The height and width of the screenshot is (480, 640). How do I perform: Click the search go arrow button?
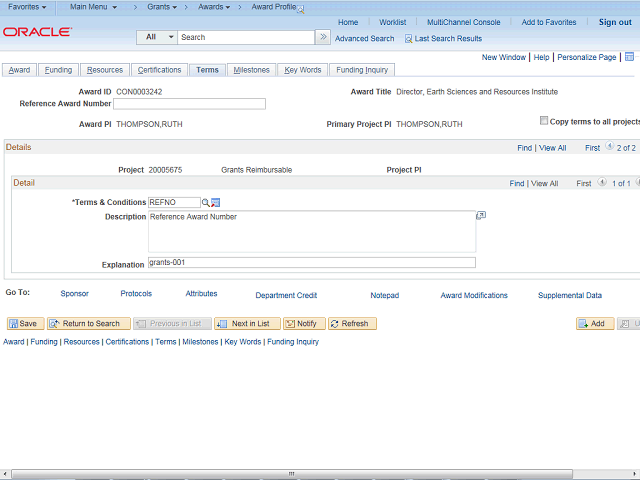(x=323, y=37)
